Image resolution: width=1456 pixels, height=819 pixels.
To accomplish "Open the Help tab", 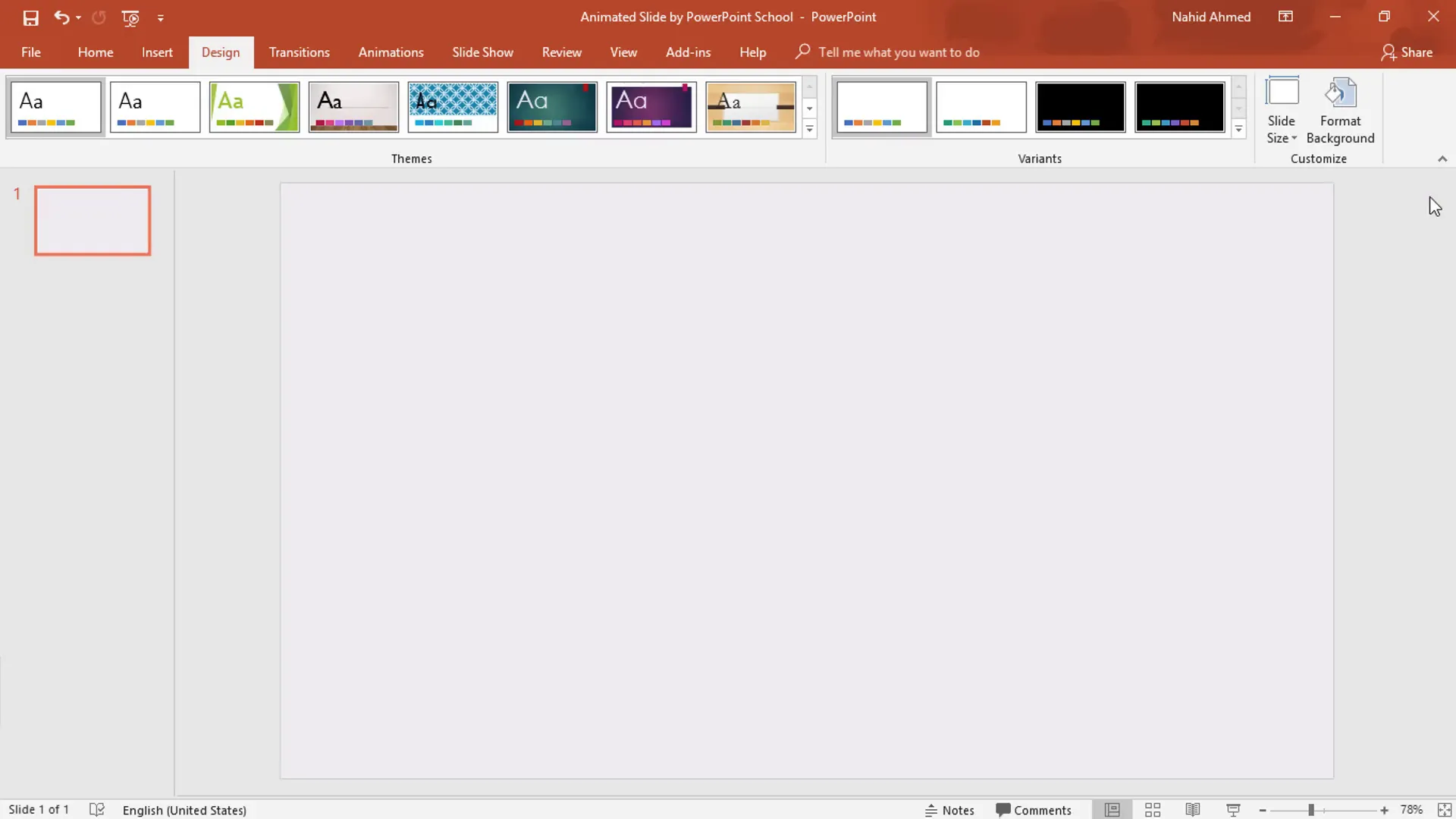I will [x=753, y=52].
